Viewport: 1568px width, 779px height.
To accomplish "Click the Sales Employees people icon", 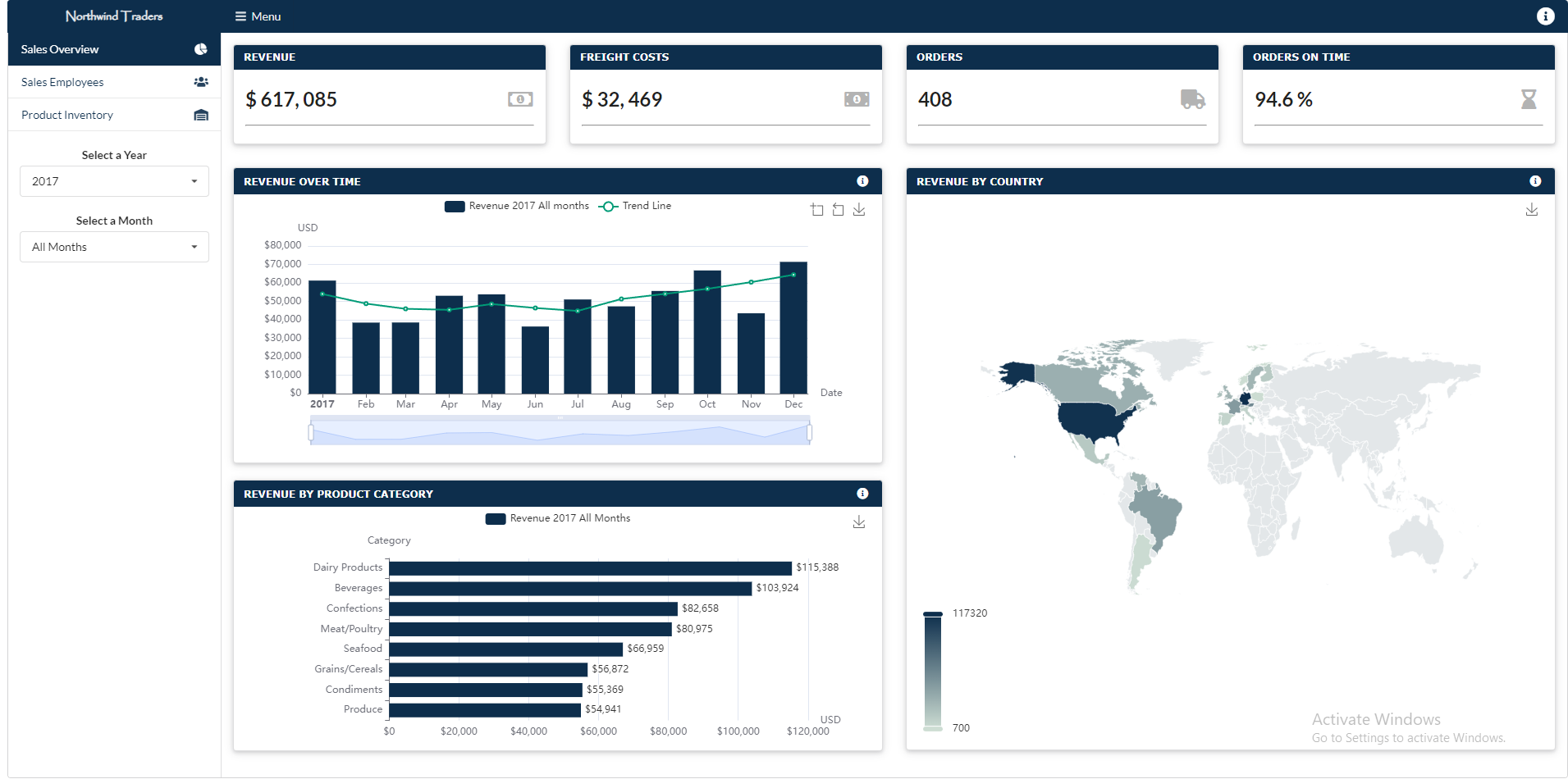I will click(200, 82).
